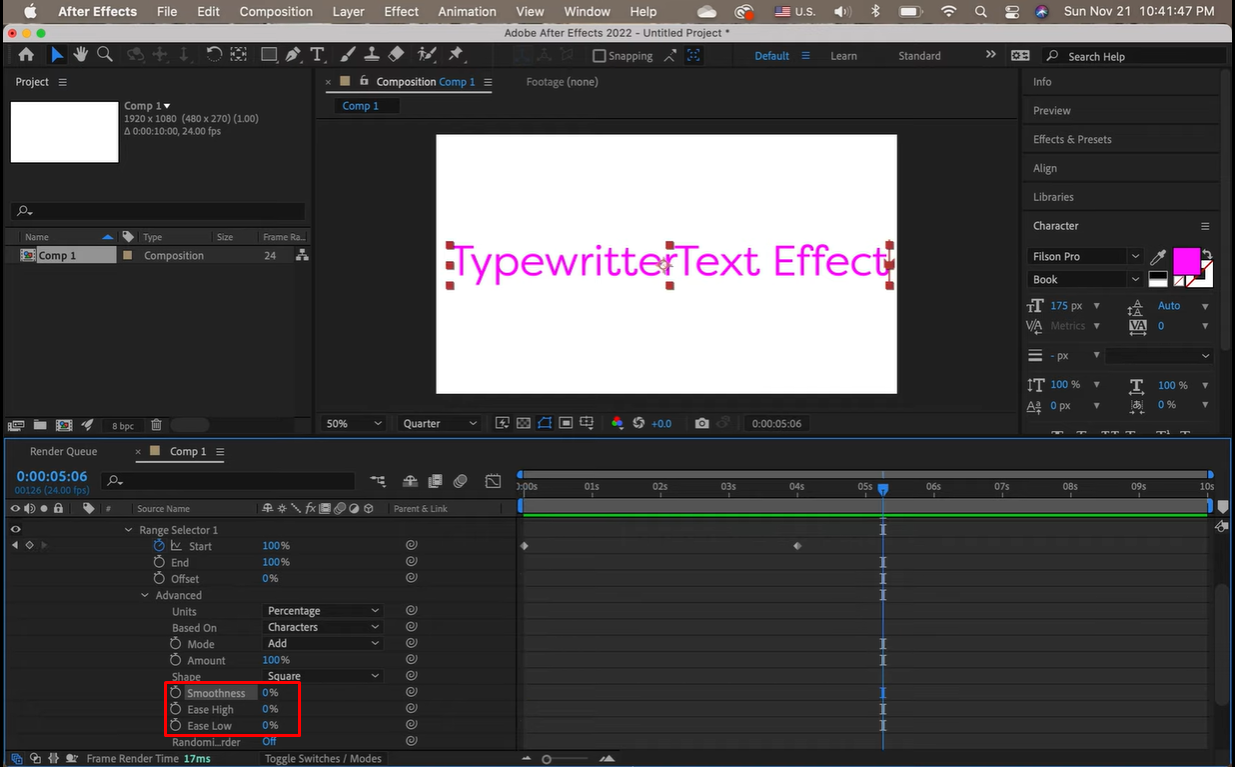The height and width of the screenshot is (767, 1235).
Task: Select the Zoom magnifier tool
Action: (105, 55)
